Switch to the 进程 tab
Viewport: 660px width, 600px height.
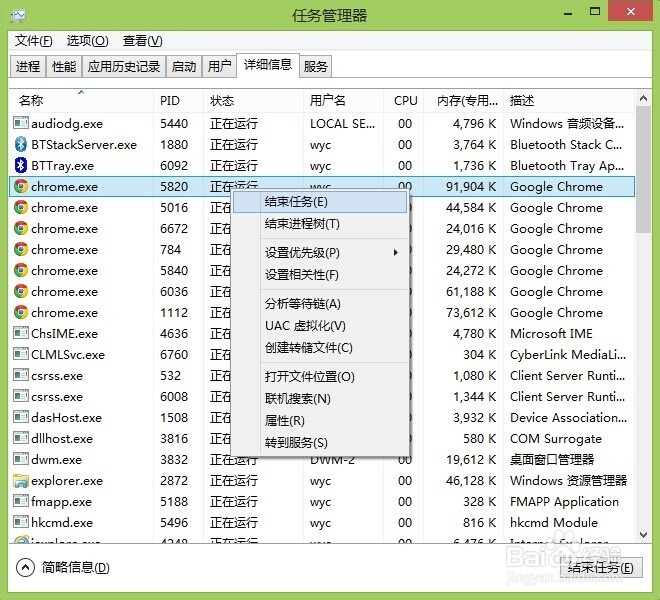point(27,67)
